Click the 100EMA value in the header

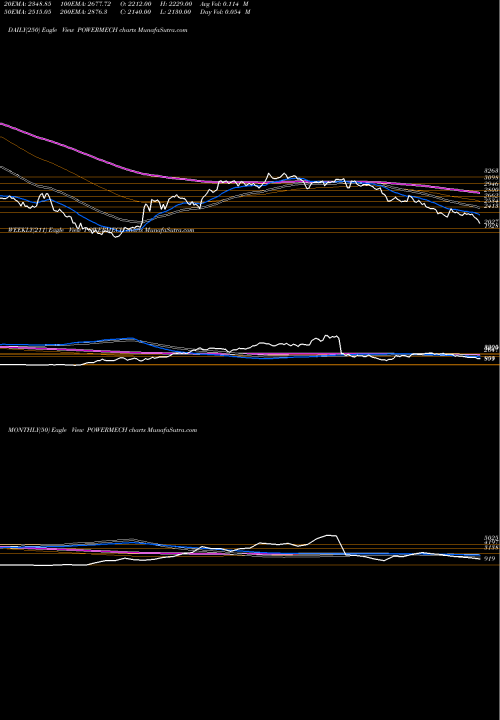click(x=86, y=4)
